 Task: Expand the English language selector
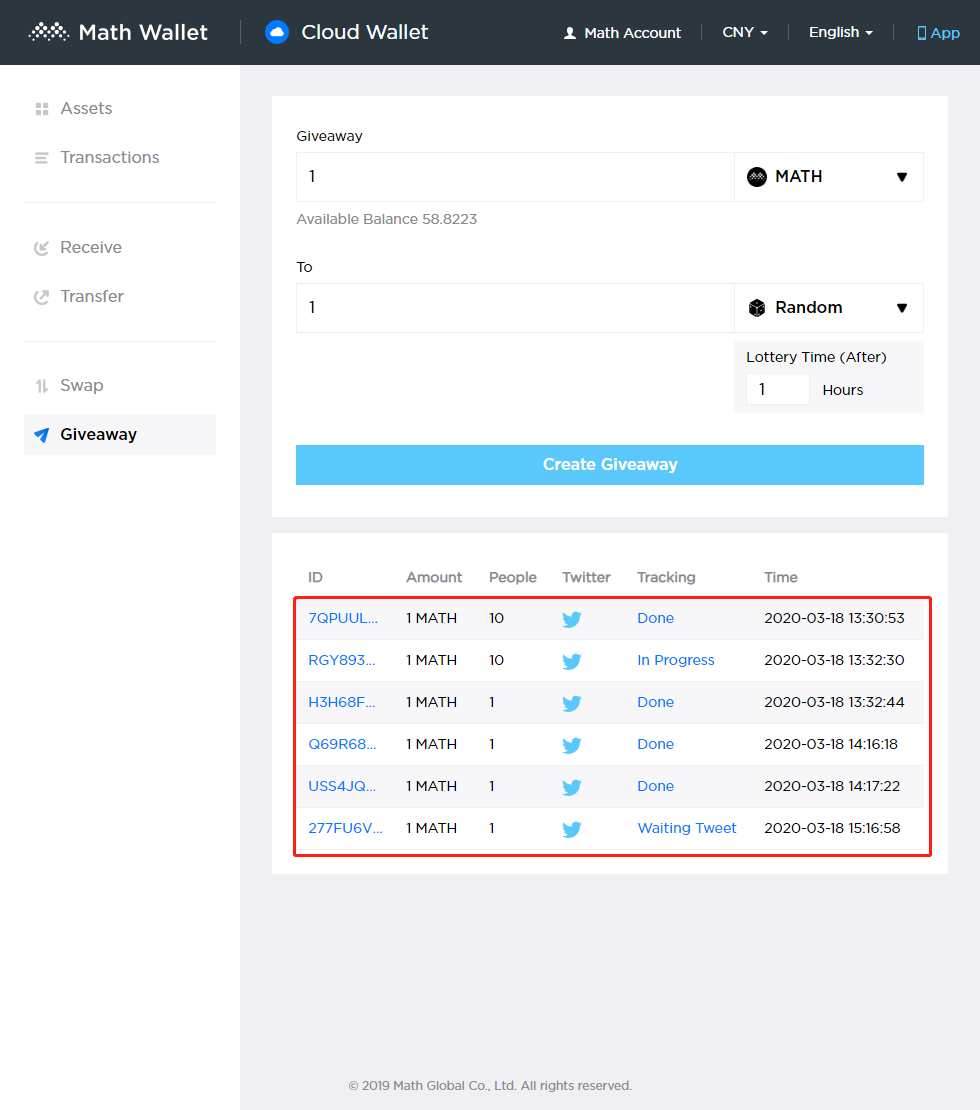(840, 32)
